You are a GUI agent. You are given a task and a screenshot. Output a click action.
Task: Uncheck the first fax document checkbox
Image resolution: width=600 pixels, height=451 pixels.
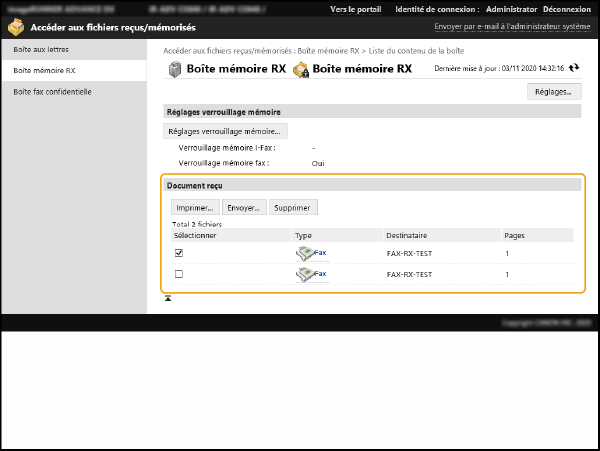pyautogui.click(x=179, y=254)
